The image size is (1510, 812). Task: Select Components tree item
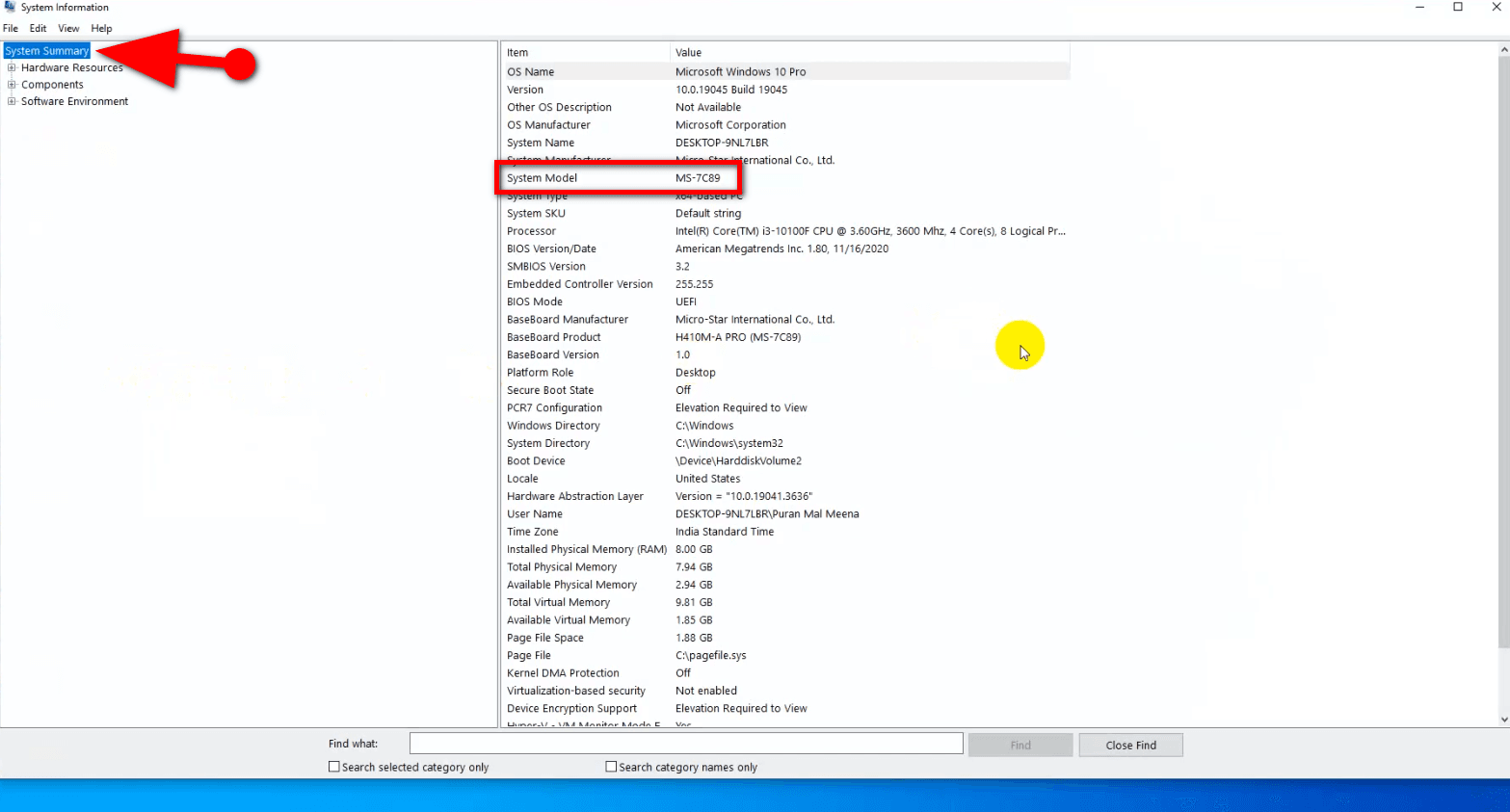tap(52, 85)
